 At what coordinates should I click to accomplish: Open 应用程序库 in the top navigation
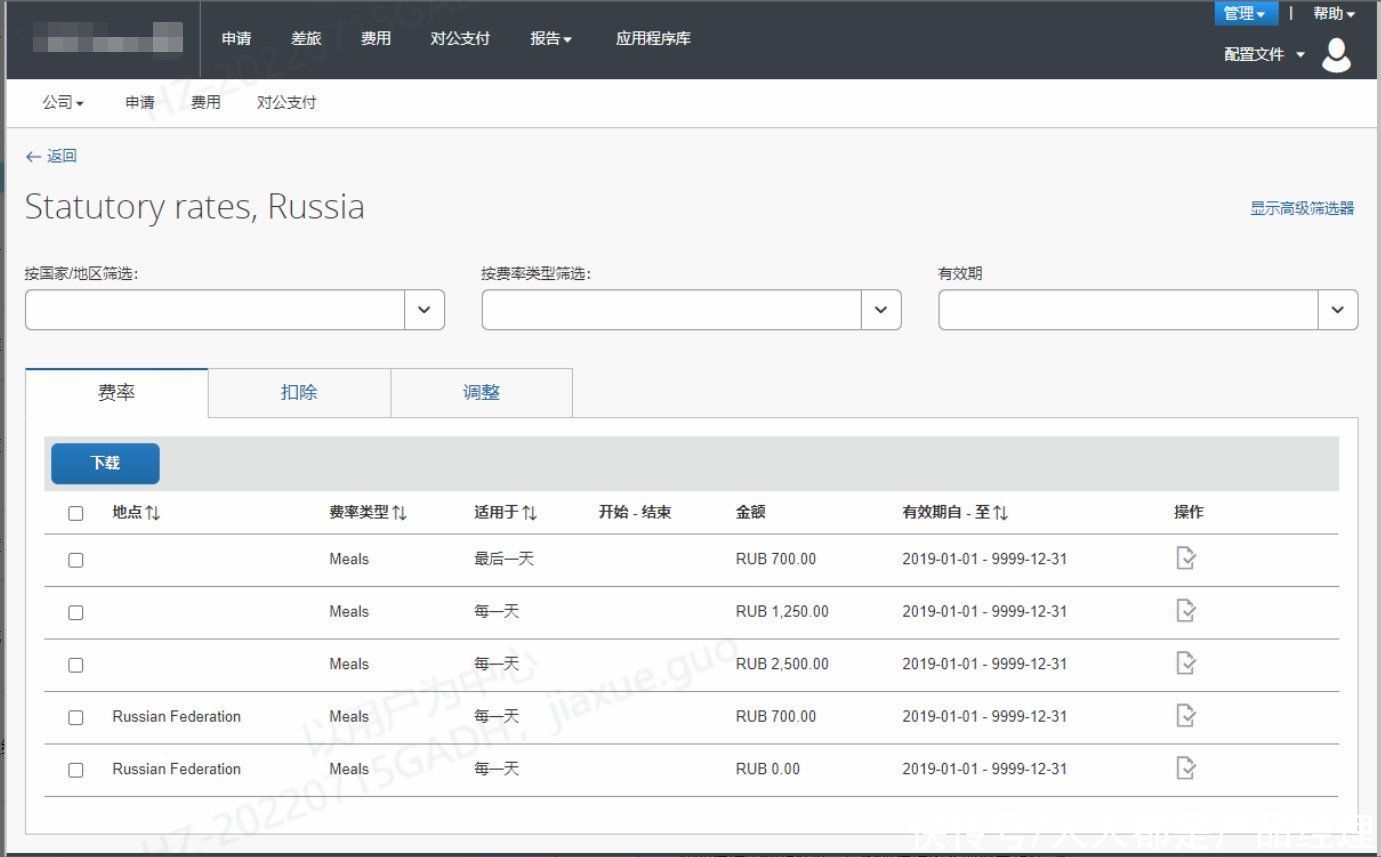coord(653,39)
